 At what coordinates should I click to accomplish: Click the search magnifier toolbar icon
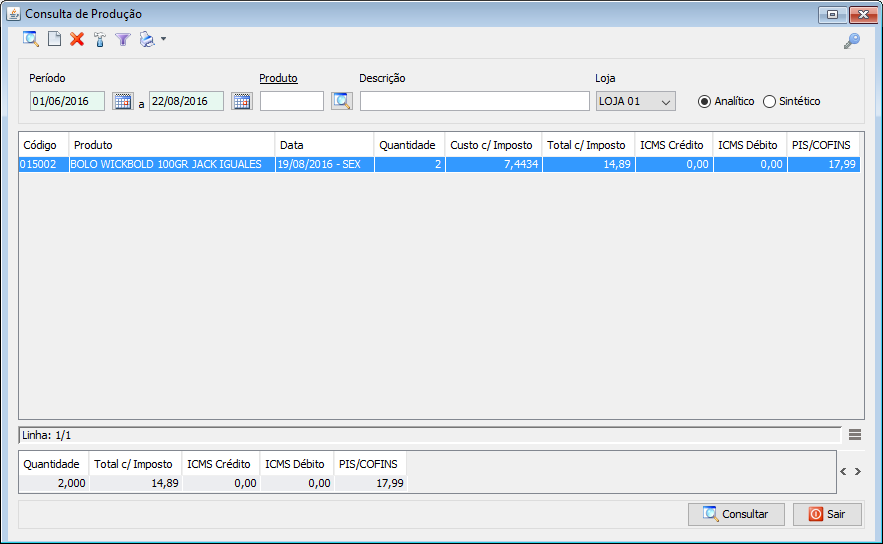31,40
